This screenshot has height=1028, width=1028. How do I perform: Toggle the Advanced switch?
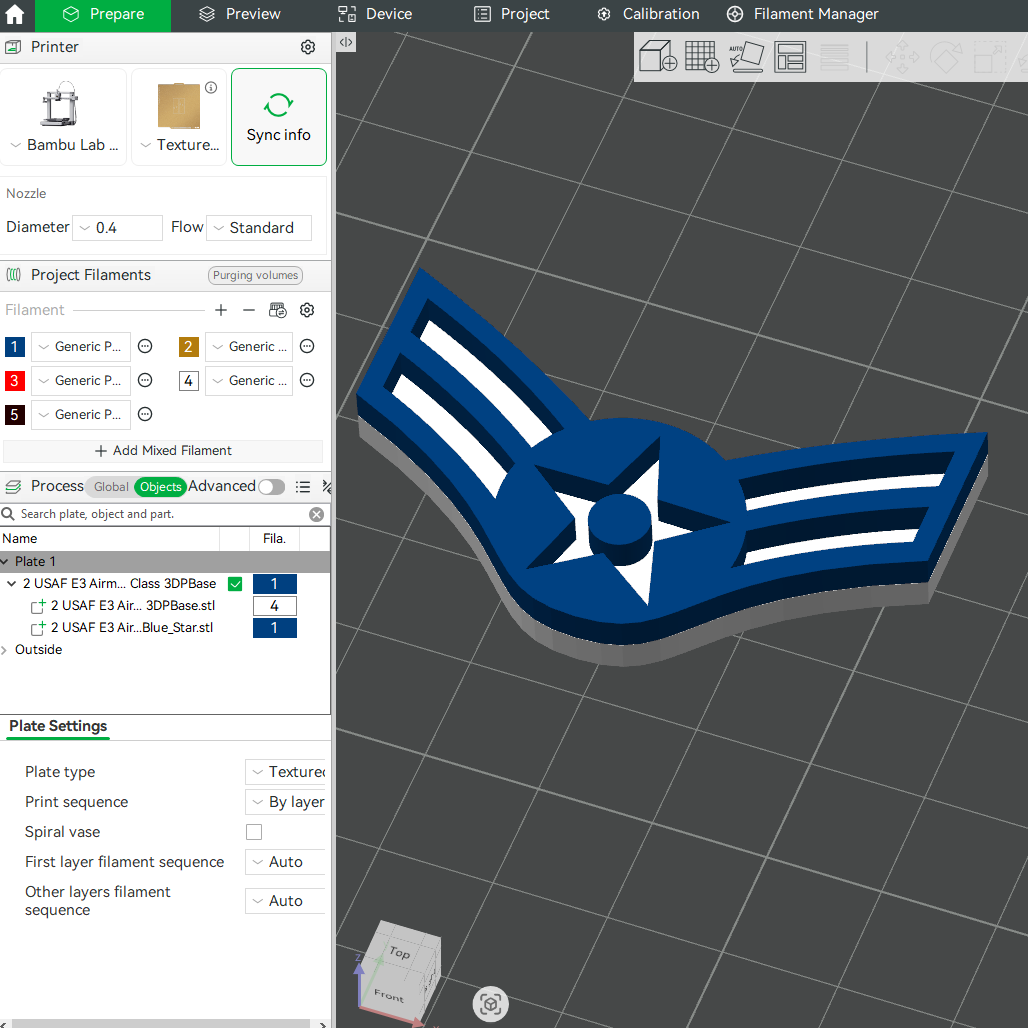[271, 486]
